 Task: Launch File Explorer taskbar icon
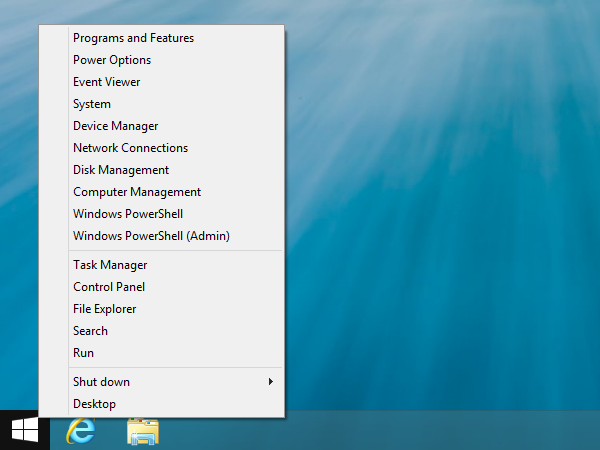click(143, 431)
